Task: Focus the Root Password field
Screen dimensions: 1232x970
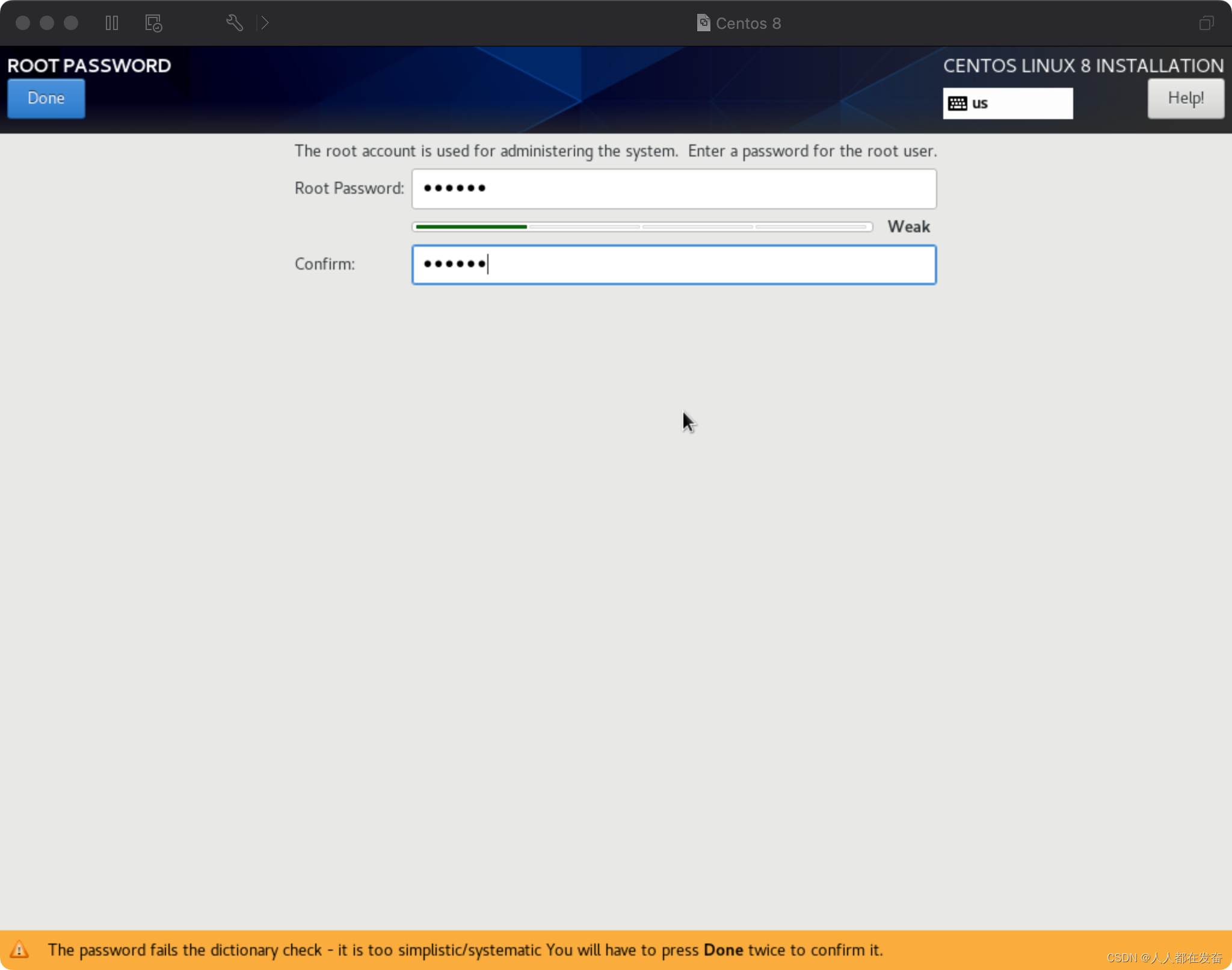Action: [674, 188]
